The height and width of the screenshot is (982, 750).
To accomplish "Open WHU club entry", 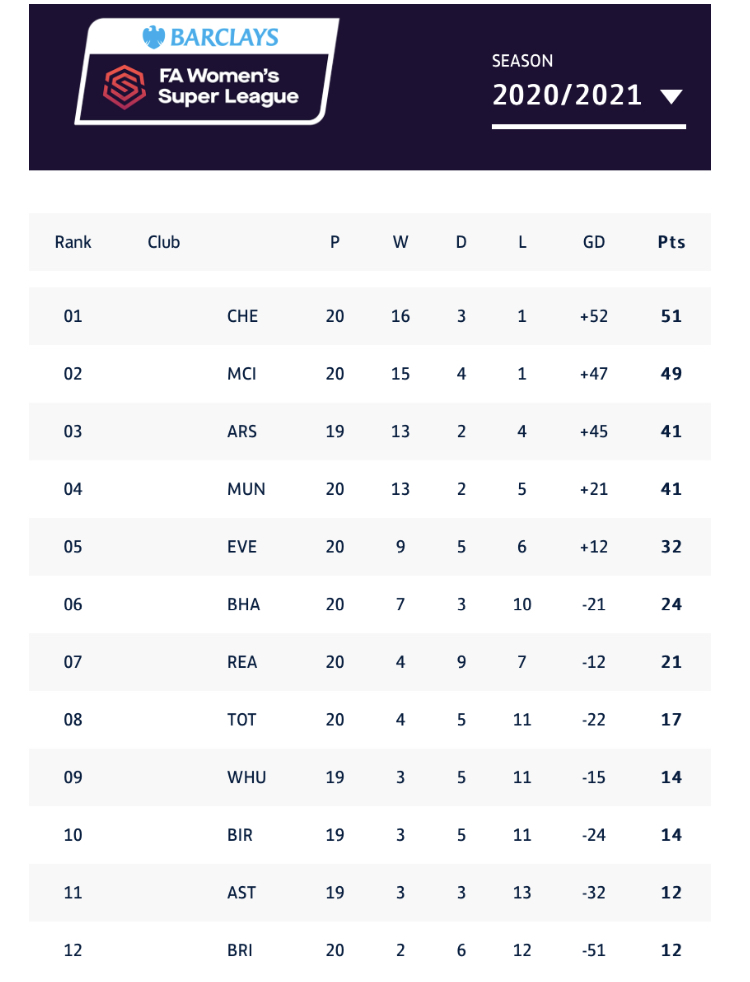I will coord(246,777).
